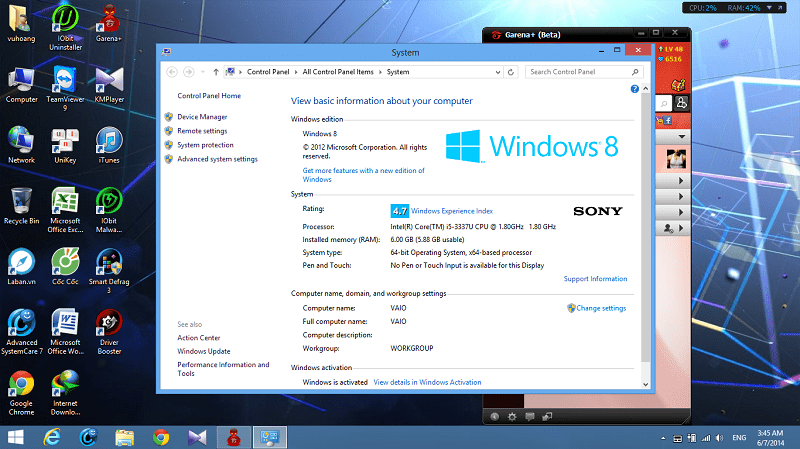The image size is (800, 449).
Task: Click the ENG language indicator
Action: [739, 438]
